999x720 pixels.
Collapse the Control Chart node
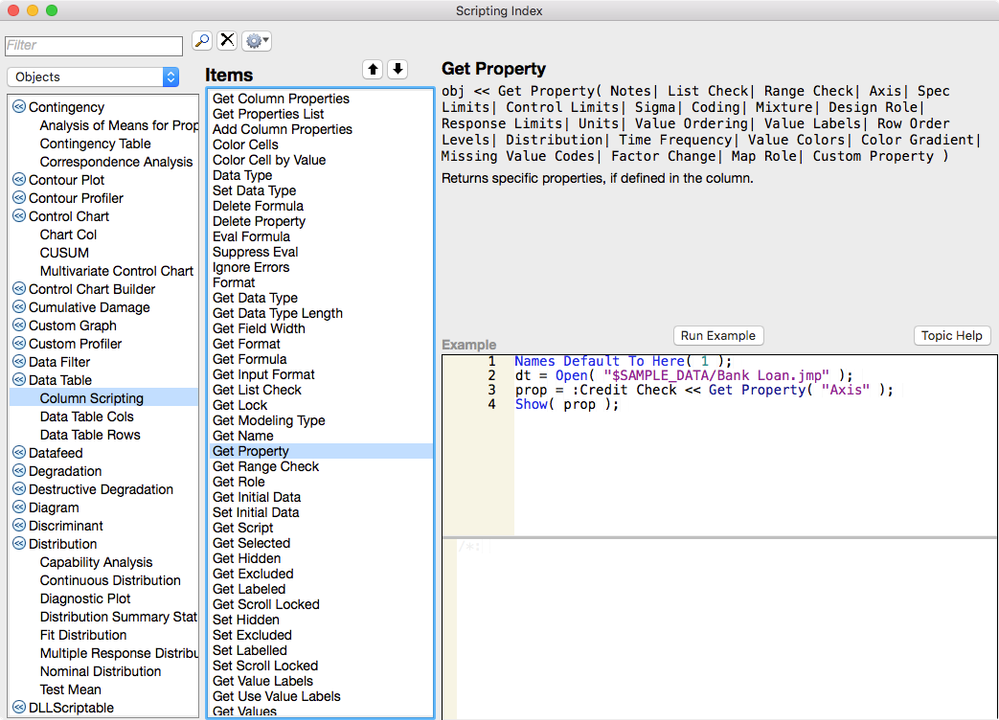tap(19, 217)
